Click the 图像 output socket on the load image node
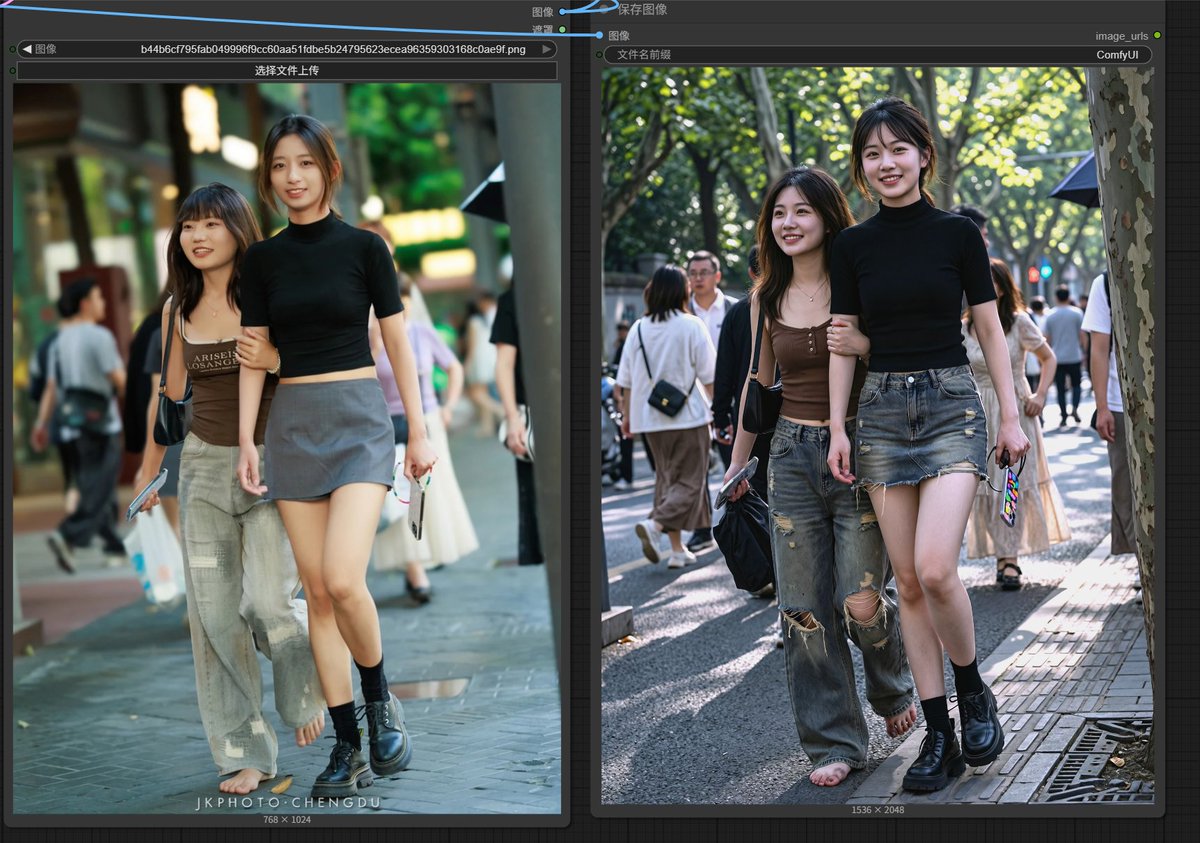 point(563,11)
